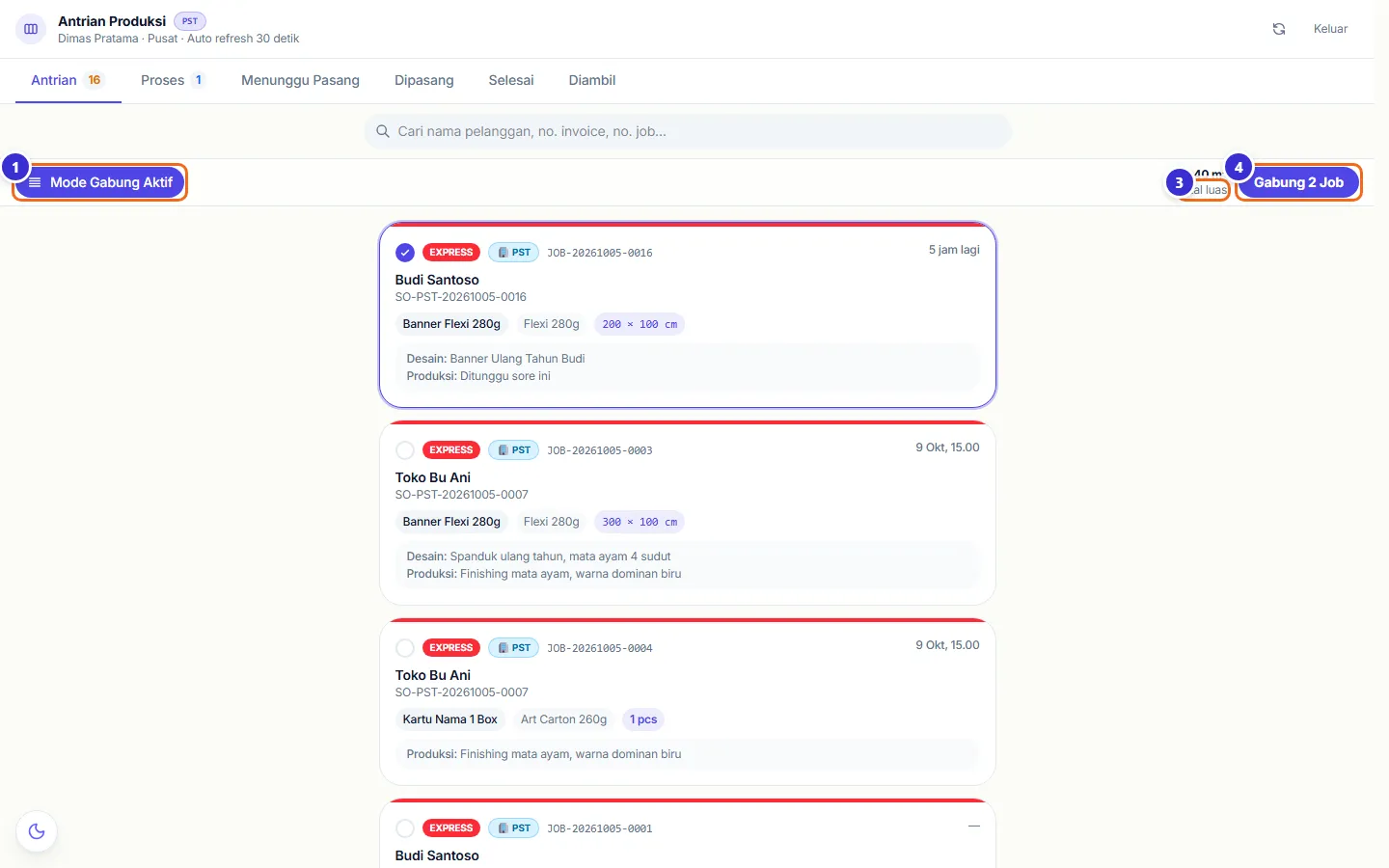
Task: Click job number JOB-20261005-0004
Action: [600, 648]
